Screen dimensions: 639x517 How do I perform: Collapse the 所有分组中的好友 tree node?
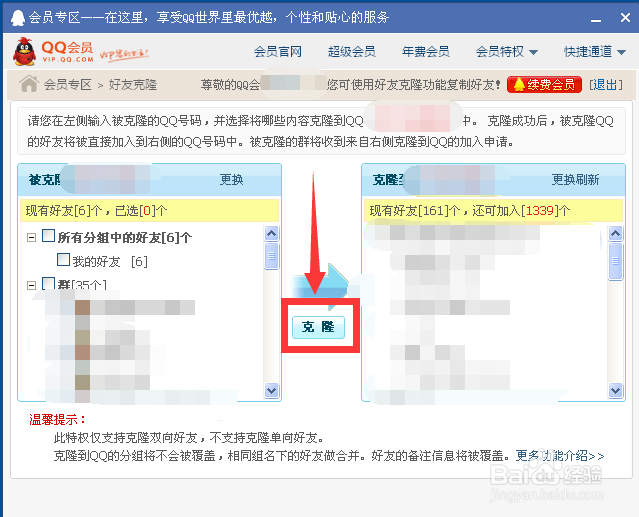point(31,237)
